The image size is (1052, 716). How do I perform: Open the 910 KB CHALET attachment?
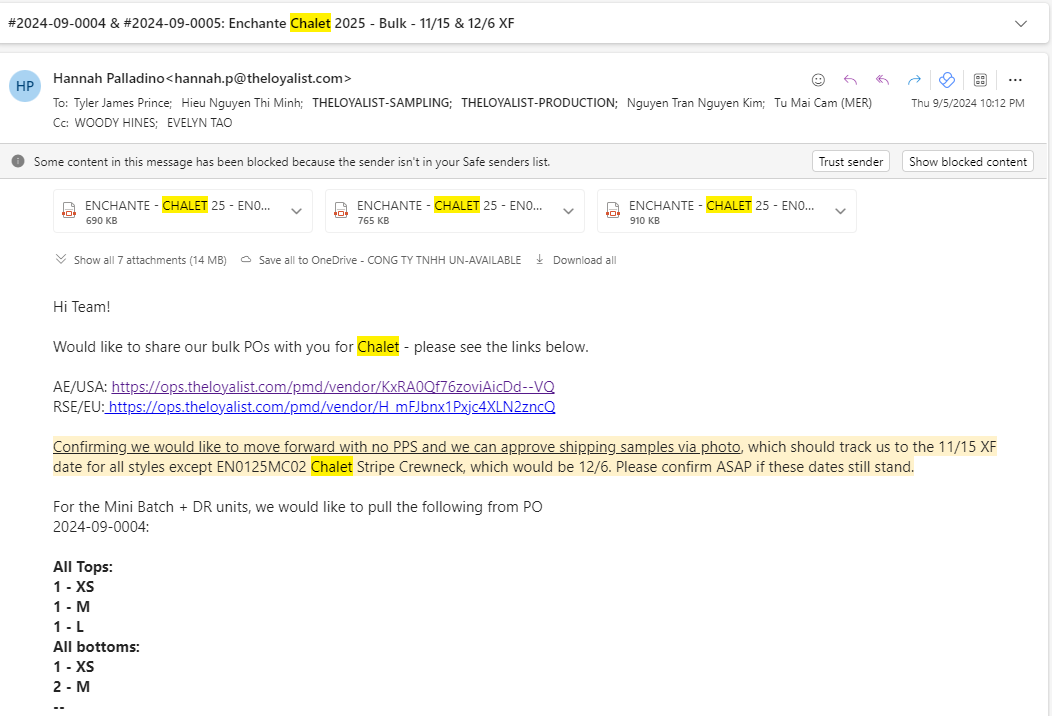[x=727, y=211]
